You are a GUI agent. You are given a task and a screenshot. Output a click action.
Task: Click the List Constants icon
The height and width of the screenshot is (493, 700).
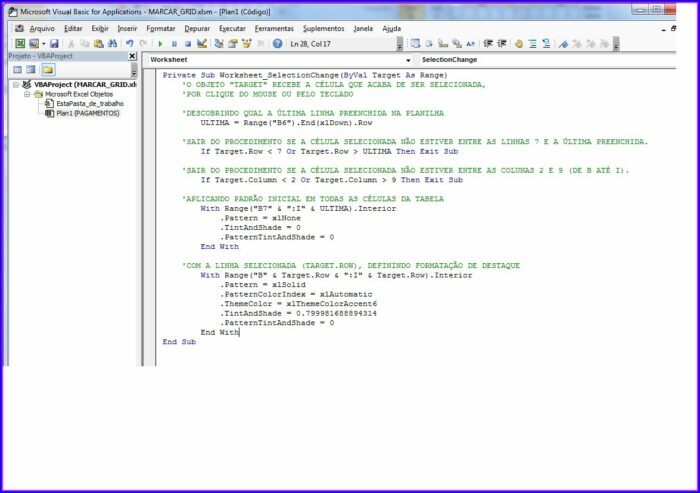click(x=429, y=43)
